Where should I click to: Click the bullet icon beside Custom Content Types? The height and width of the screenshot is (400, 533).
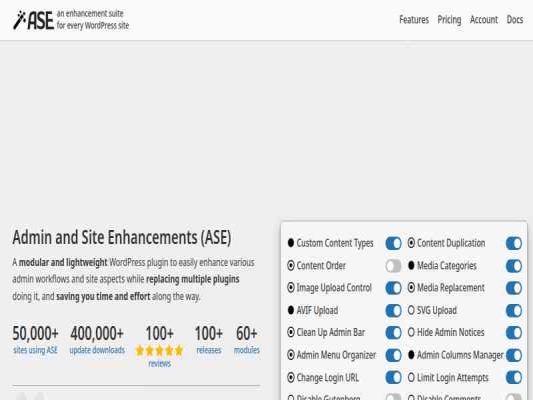(291, 243)
